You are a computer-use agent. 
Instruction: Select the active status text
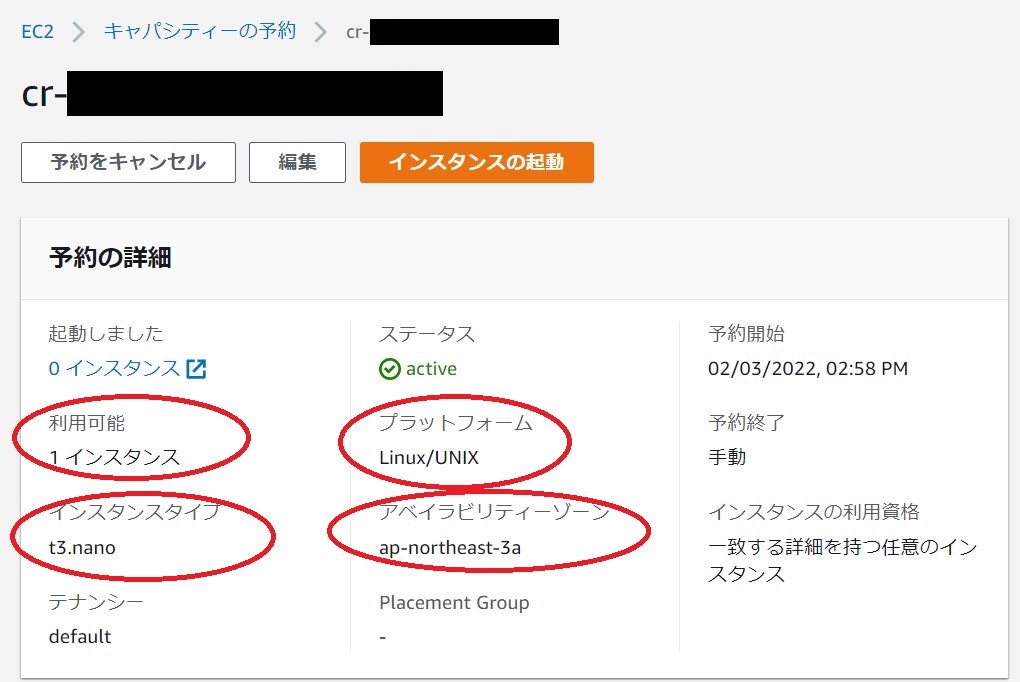(x=431, y=369)
